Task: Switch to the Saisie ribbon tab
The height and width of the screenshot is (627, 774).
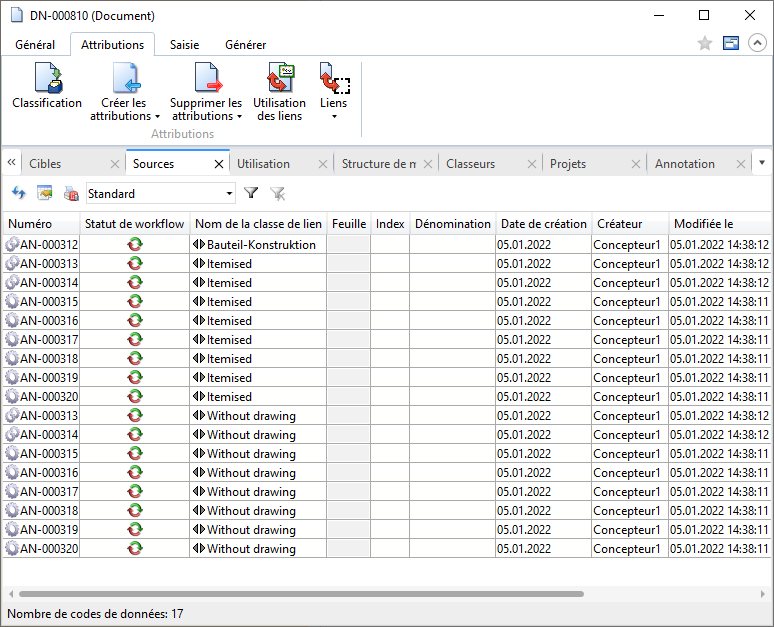Action: (184, 45)
